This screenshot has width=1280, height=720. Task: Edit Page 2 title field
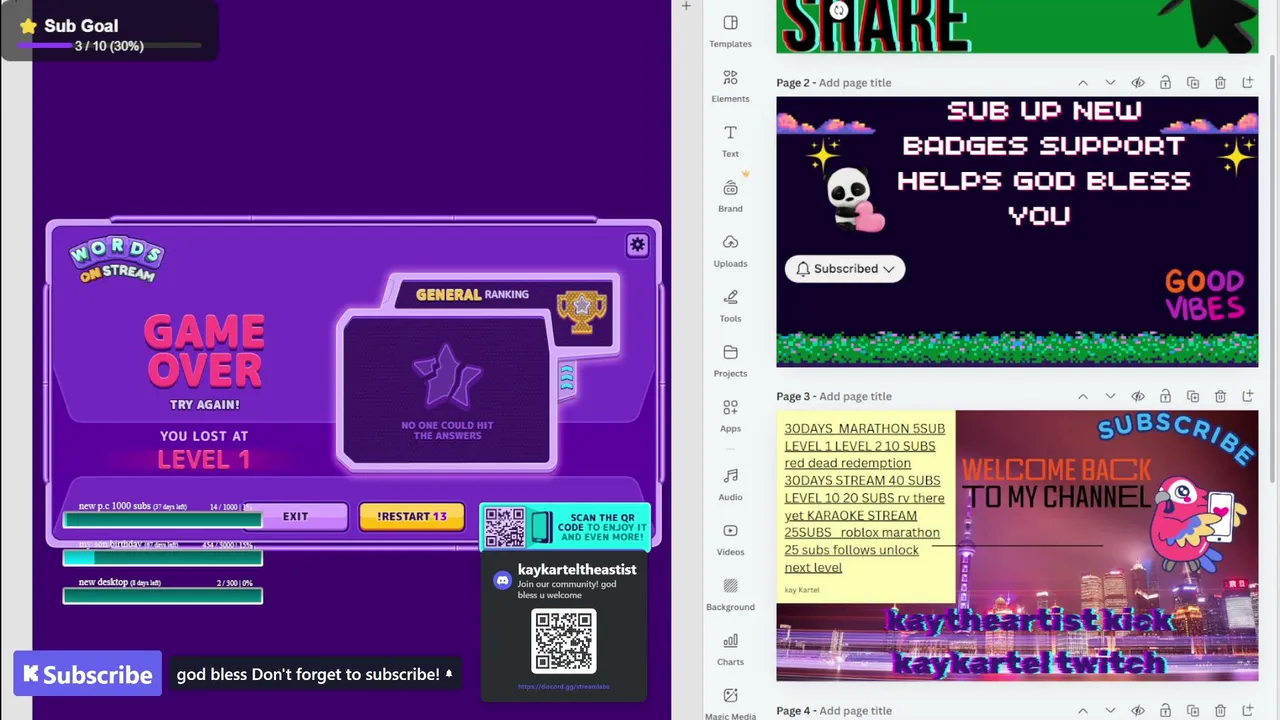pyautogui.click(x=855, y=83)
